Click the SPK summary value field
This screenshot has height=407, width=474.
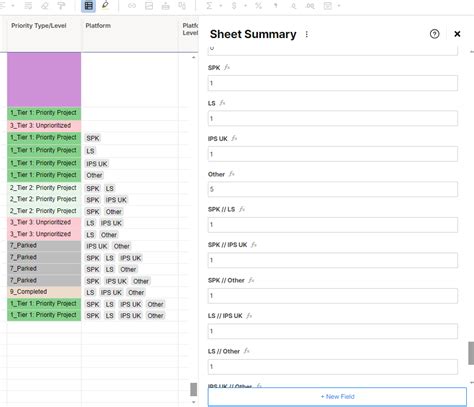333,83
